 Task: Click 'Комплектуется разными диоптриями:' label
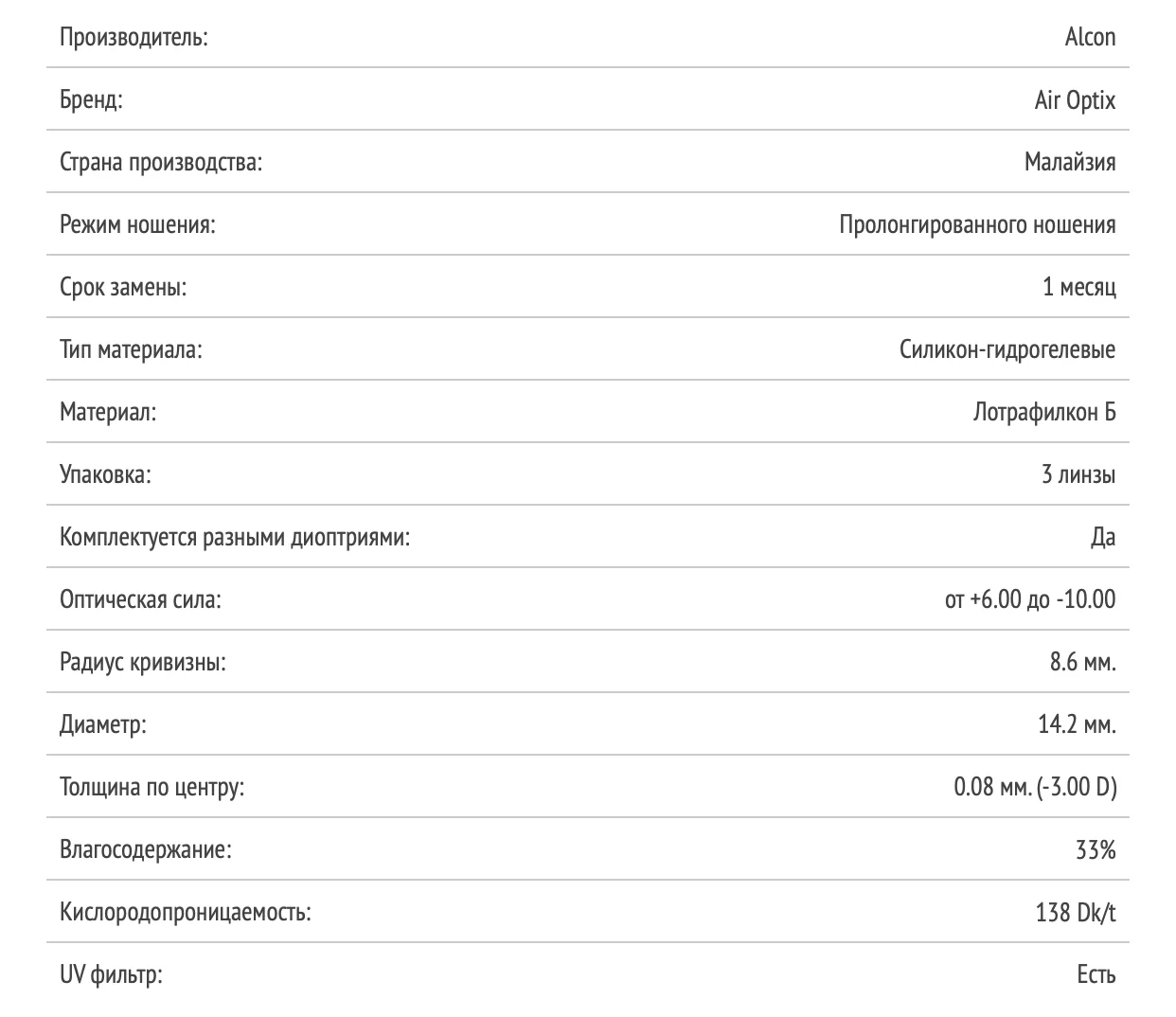click(235, 538)
